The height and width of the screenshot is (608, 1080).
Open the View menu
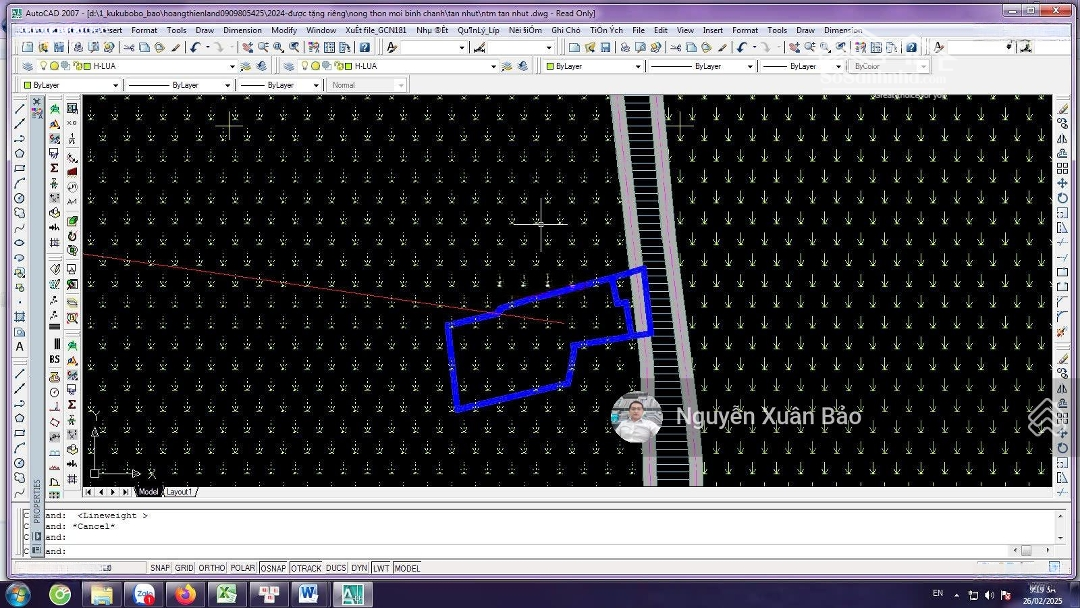coord(685,30)
